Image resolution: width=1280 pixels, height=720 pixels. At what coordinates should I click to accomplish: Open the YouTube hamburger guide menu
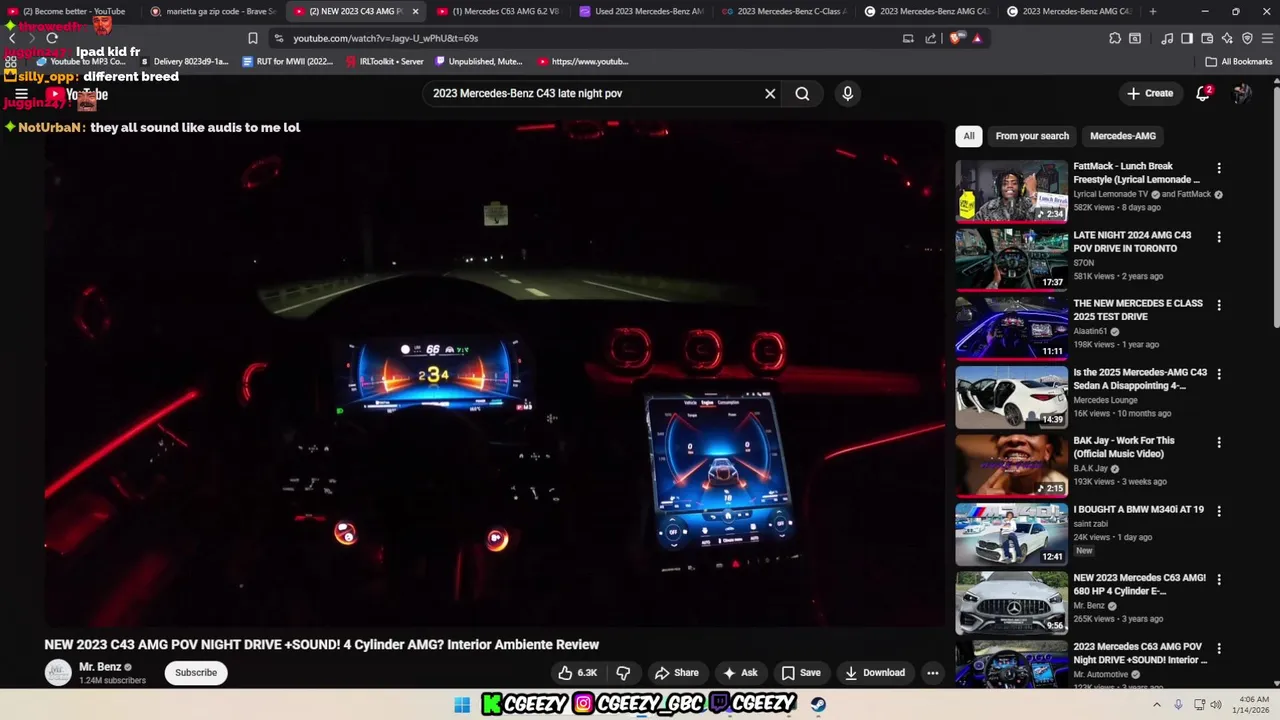[x=21, y=94]
